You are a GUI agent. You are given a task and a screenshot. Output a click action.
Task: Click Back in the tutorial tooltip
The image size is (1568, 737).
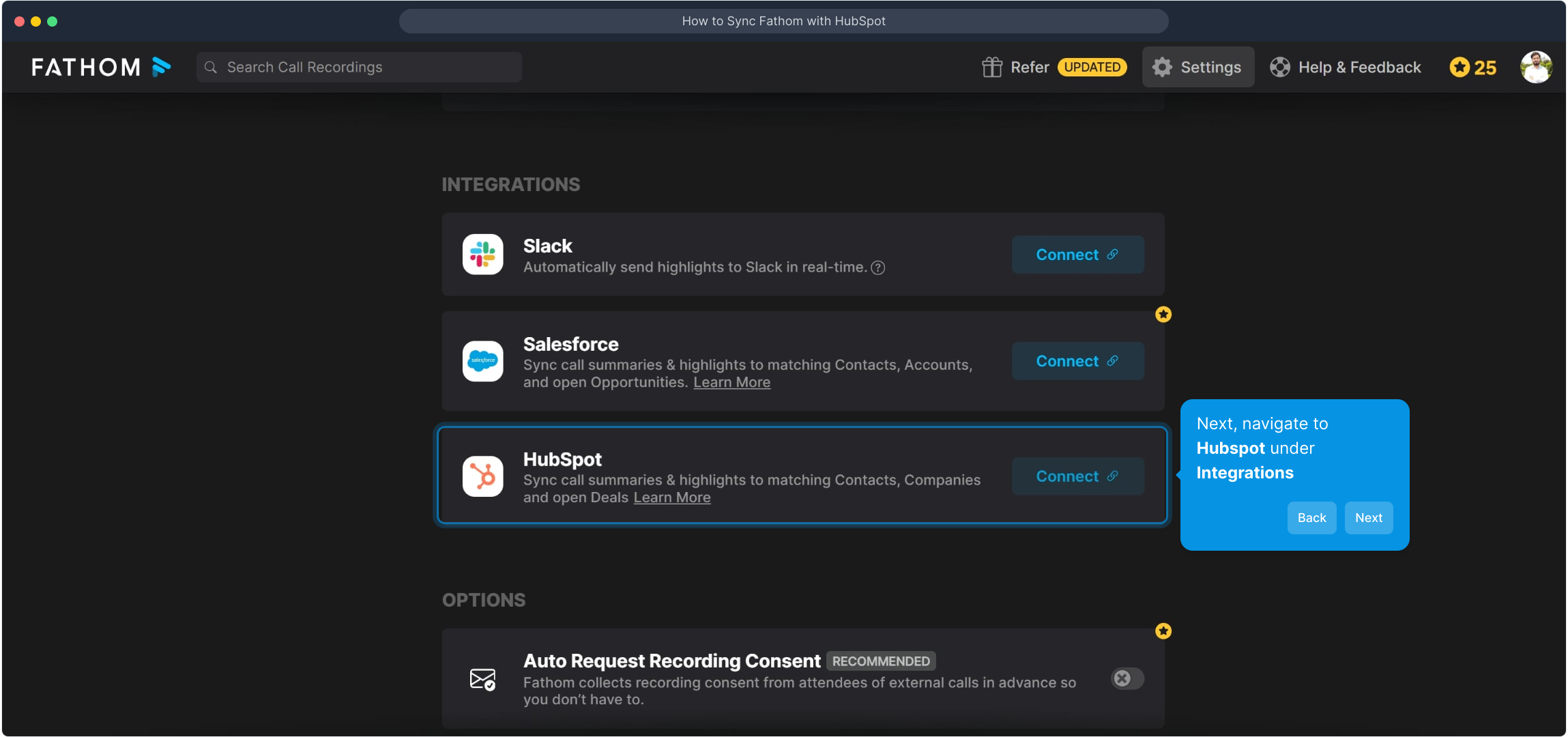(x=1311, y=518)
